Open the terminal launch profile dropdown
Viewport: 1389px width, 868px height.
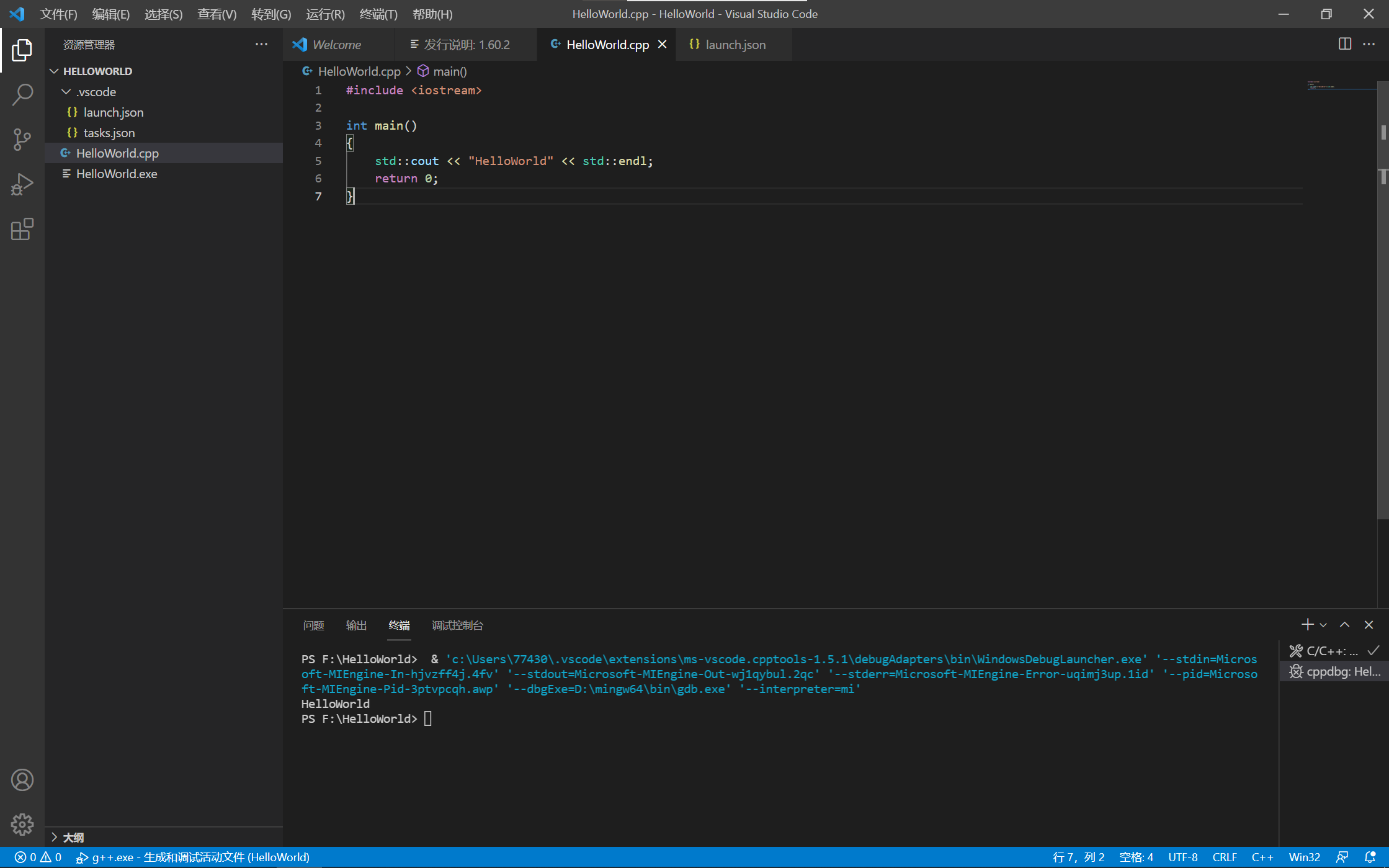pyautogui.click(x=1323, y=625)
